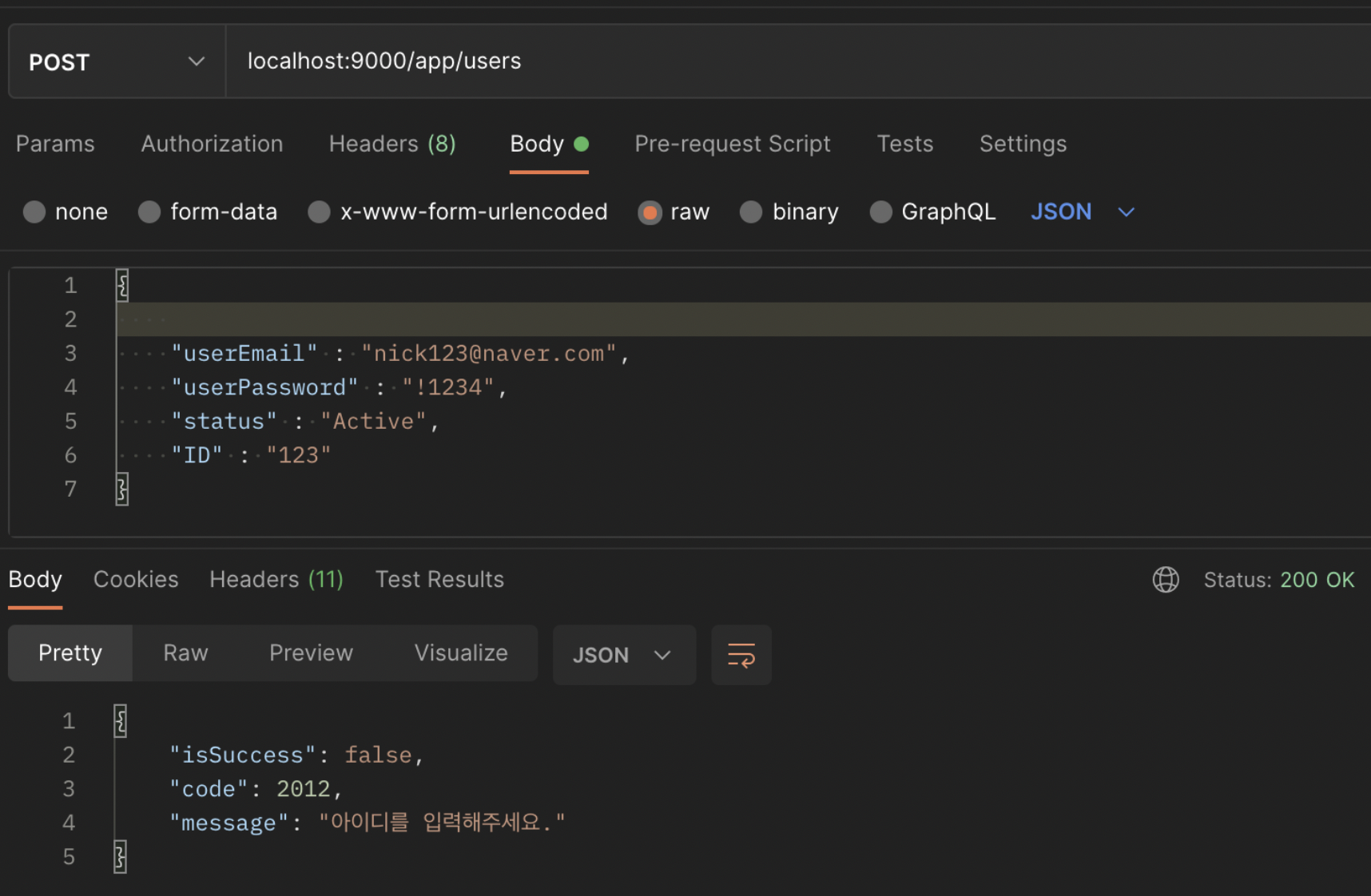Viewport: 1371px width, 896px height.
Task: Click the "message" key in response
Action: tap(228, 823)
